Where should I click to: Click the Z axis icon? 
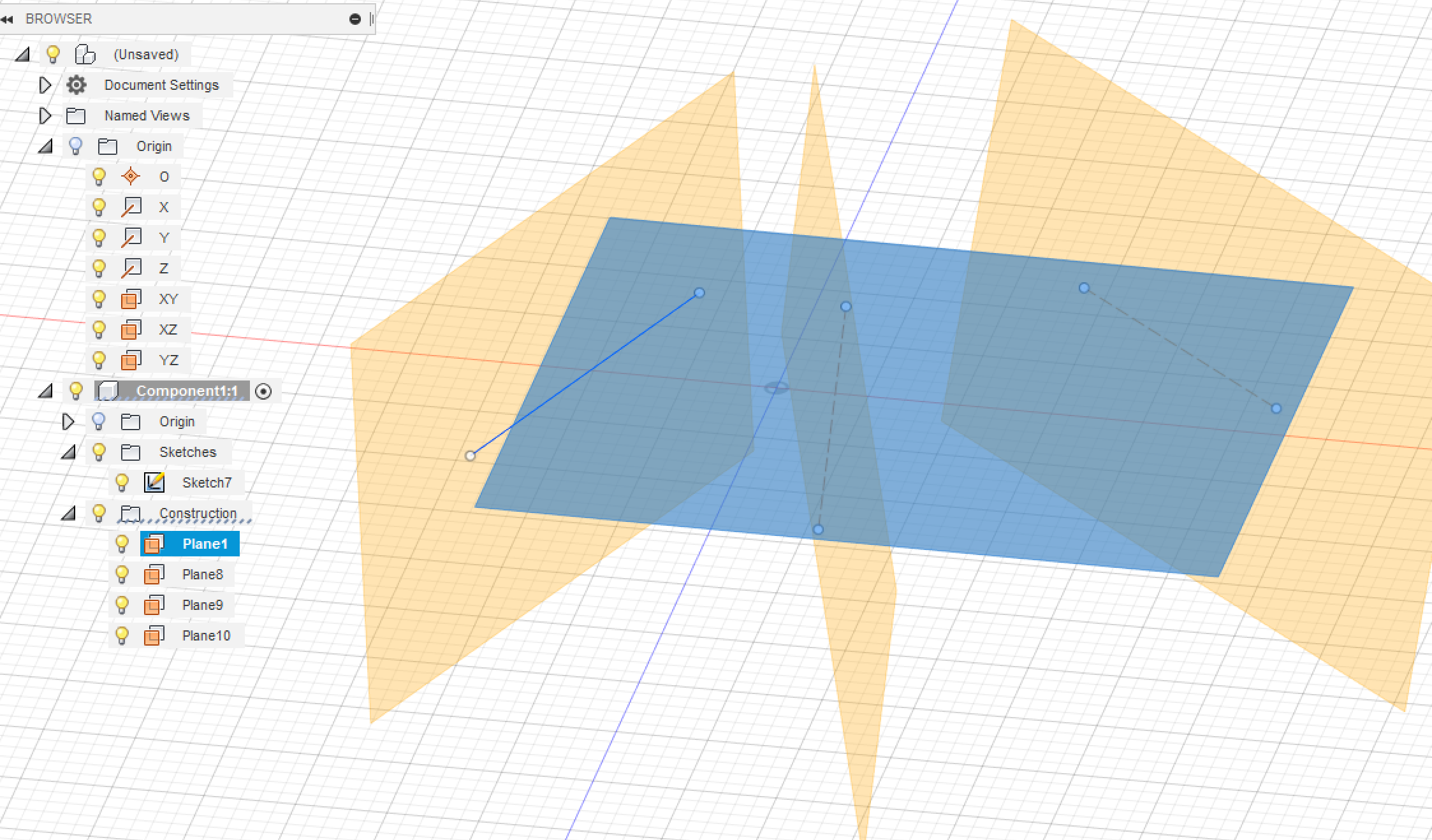coord(131,268)
